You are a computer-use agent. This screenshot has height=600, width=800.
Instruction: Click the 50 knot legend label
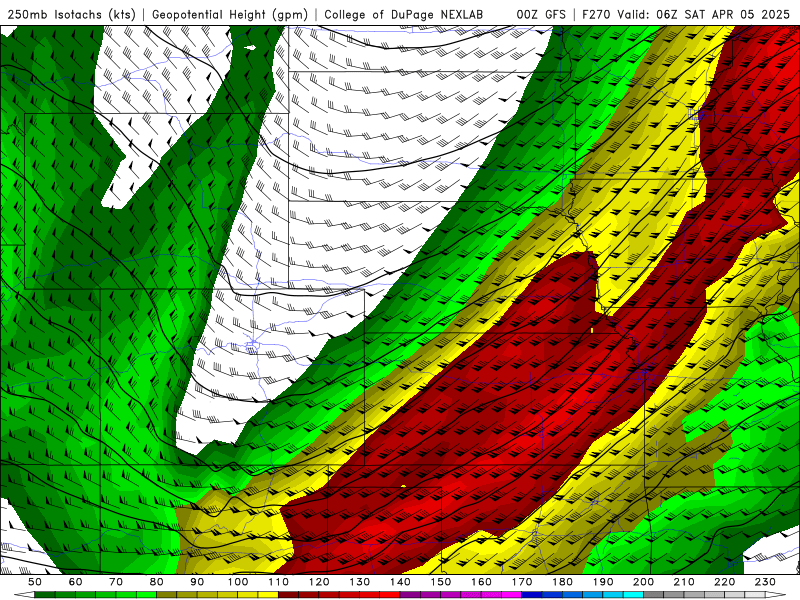(35, 582)
